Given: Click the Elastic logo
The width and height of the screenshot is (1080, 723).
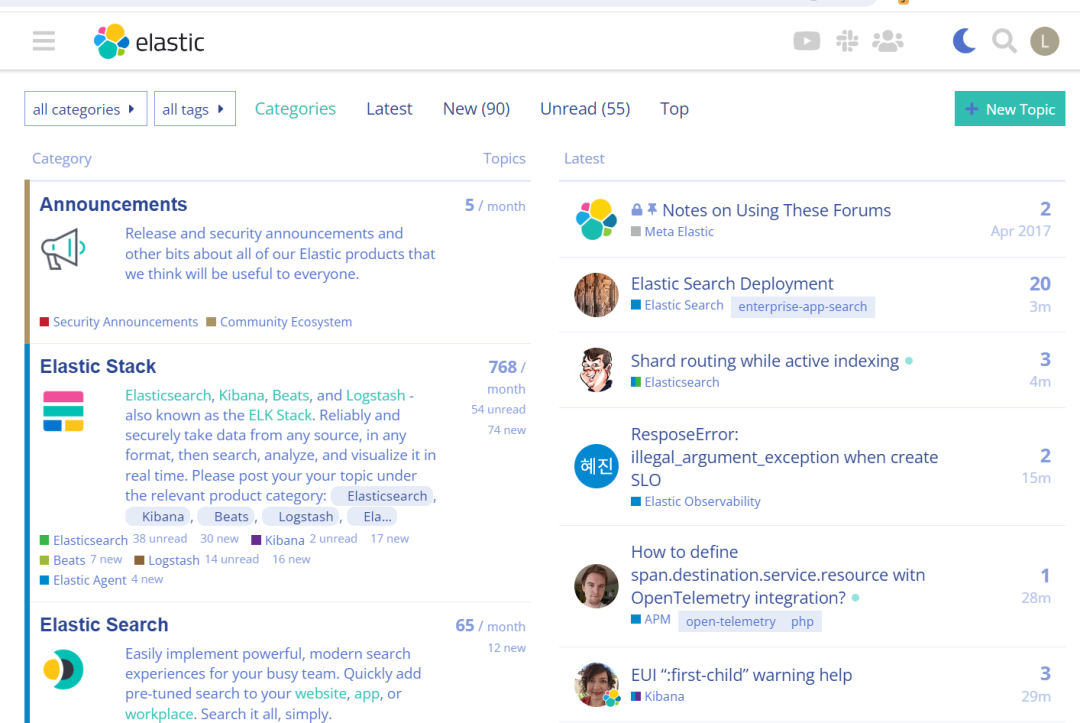Looking at the screenshot, I should click(x=149, y=42).
